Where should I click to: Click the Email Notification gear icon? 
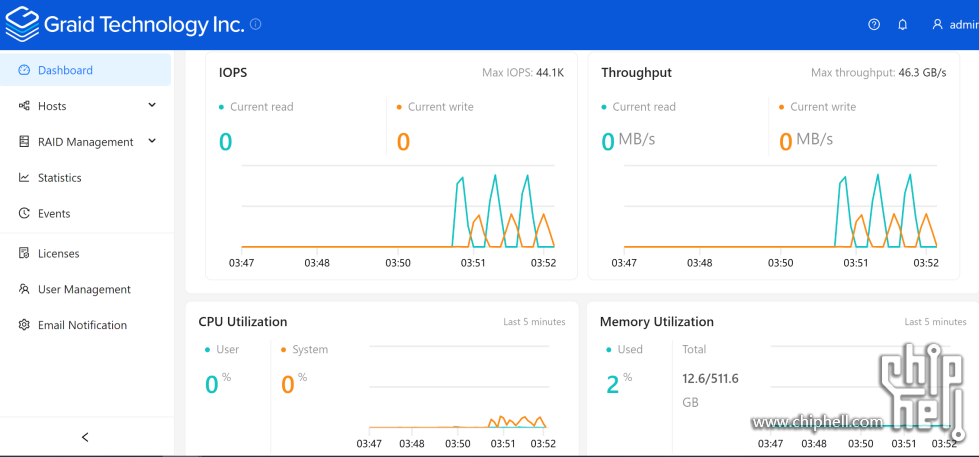pyautogui.click(x=24, y=326)
